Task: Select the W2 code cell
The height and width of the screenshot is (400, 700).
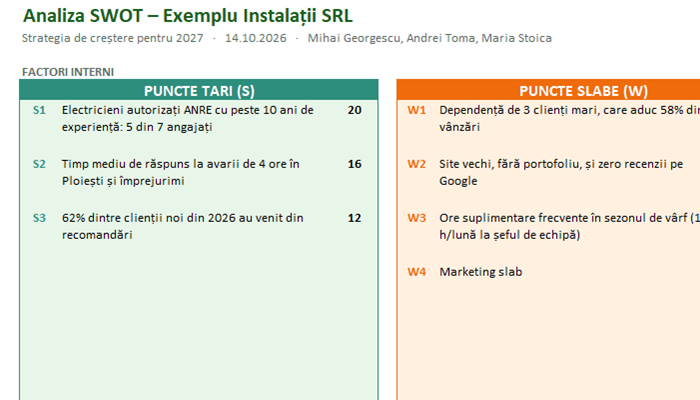Action: [417, 164]
